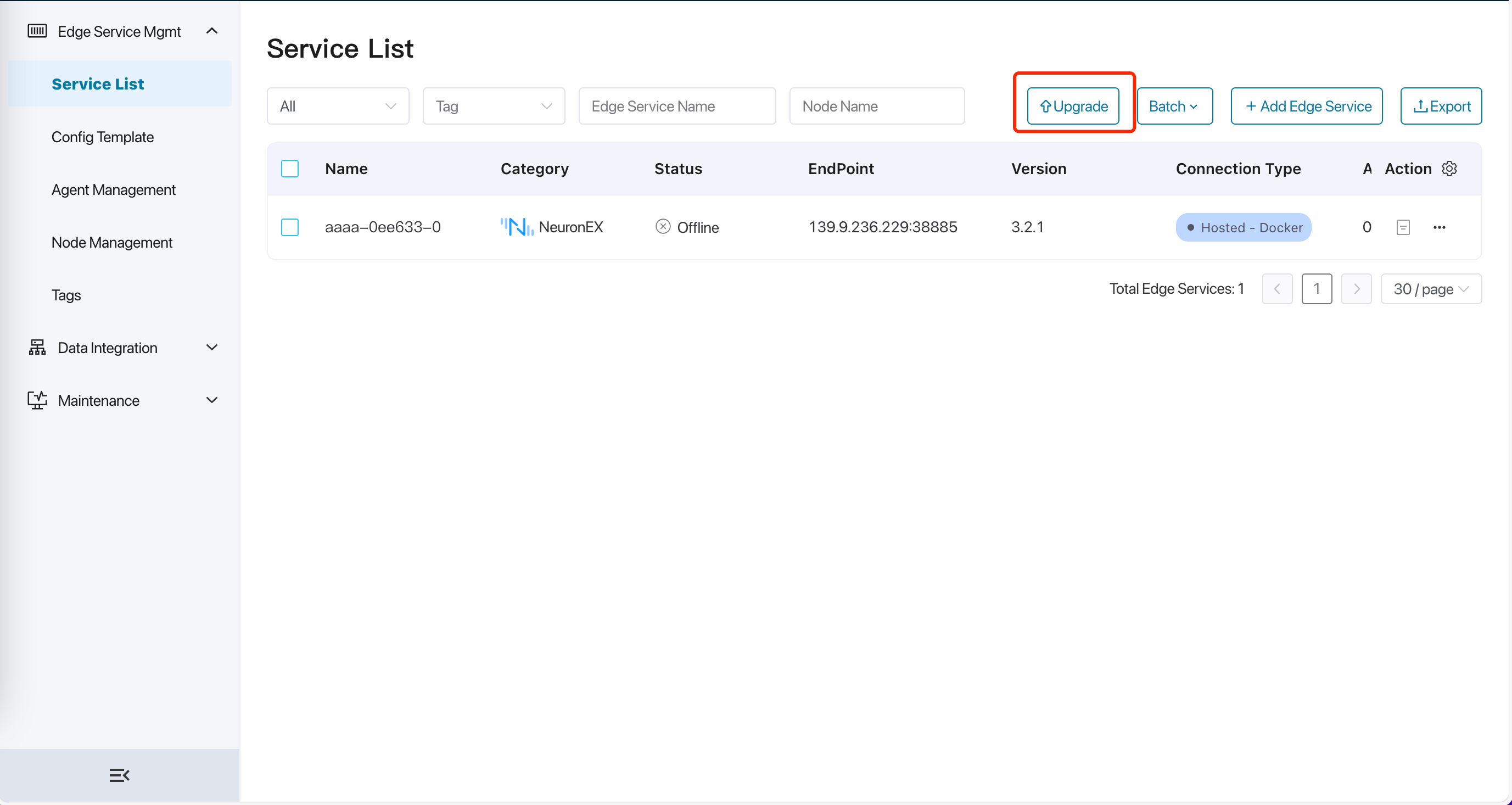Click the Upgrade button
1512x805 pixels.
1073,107
